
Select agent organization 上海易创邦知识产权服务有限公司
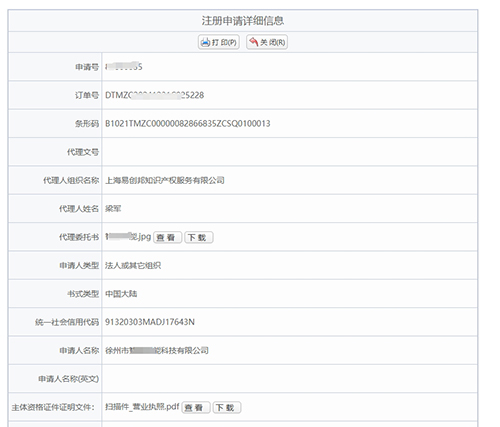point(165,180)
